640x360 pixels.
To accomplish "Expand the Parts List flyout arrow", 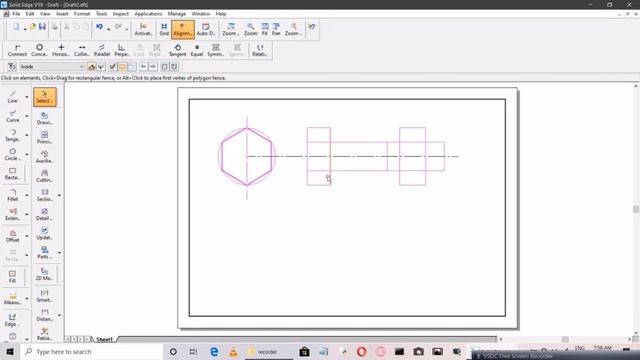I will point(60,253).
